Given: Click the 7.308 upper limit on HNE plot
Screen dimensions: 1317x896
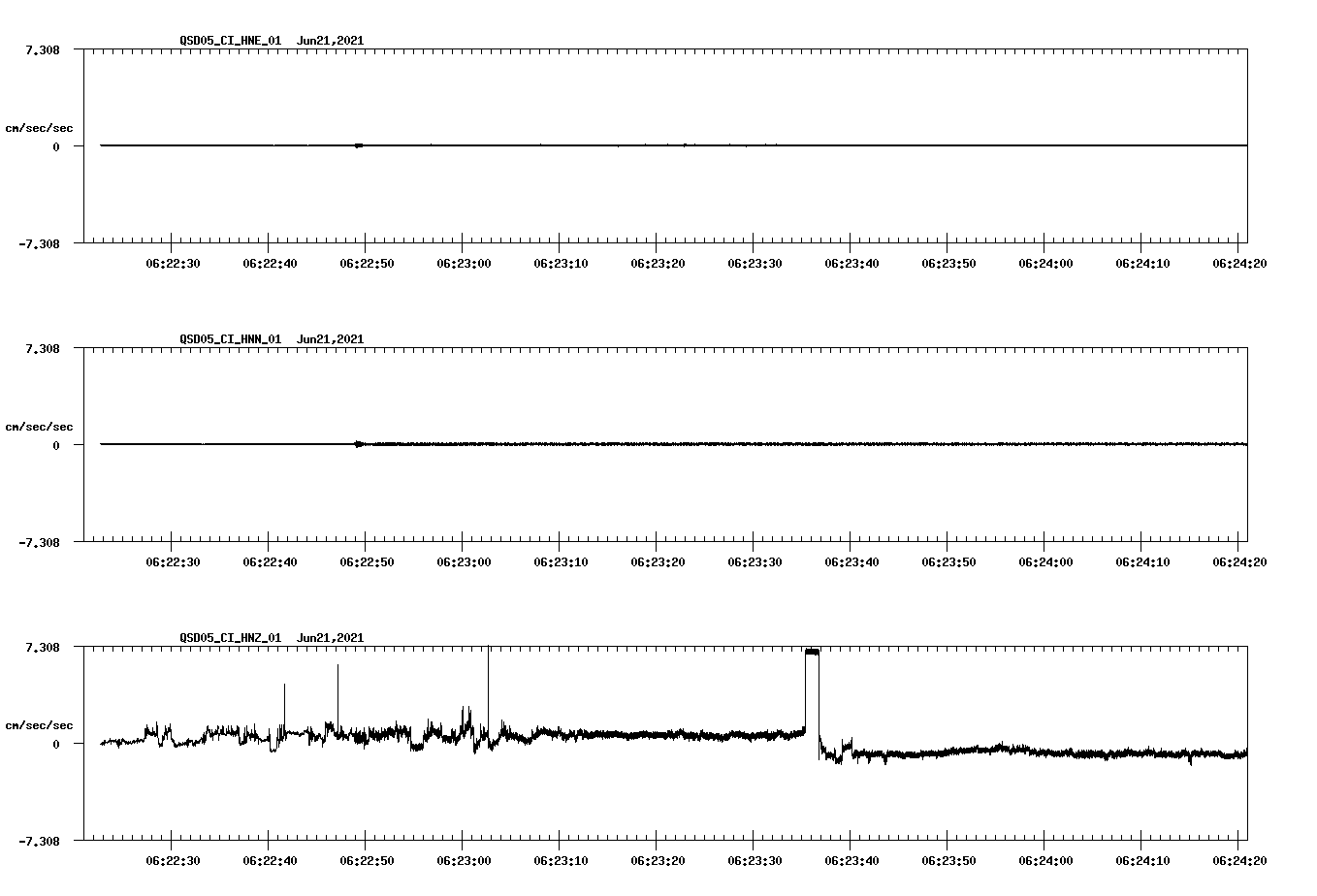Looking at the screenshot, I should (x=43, y=49).
